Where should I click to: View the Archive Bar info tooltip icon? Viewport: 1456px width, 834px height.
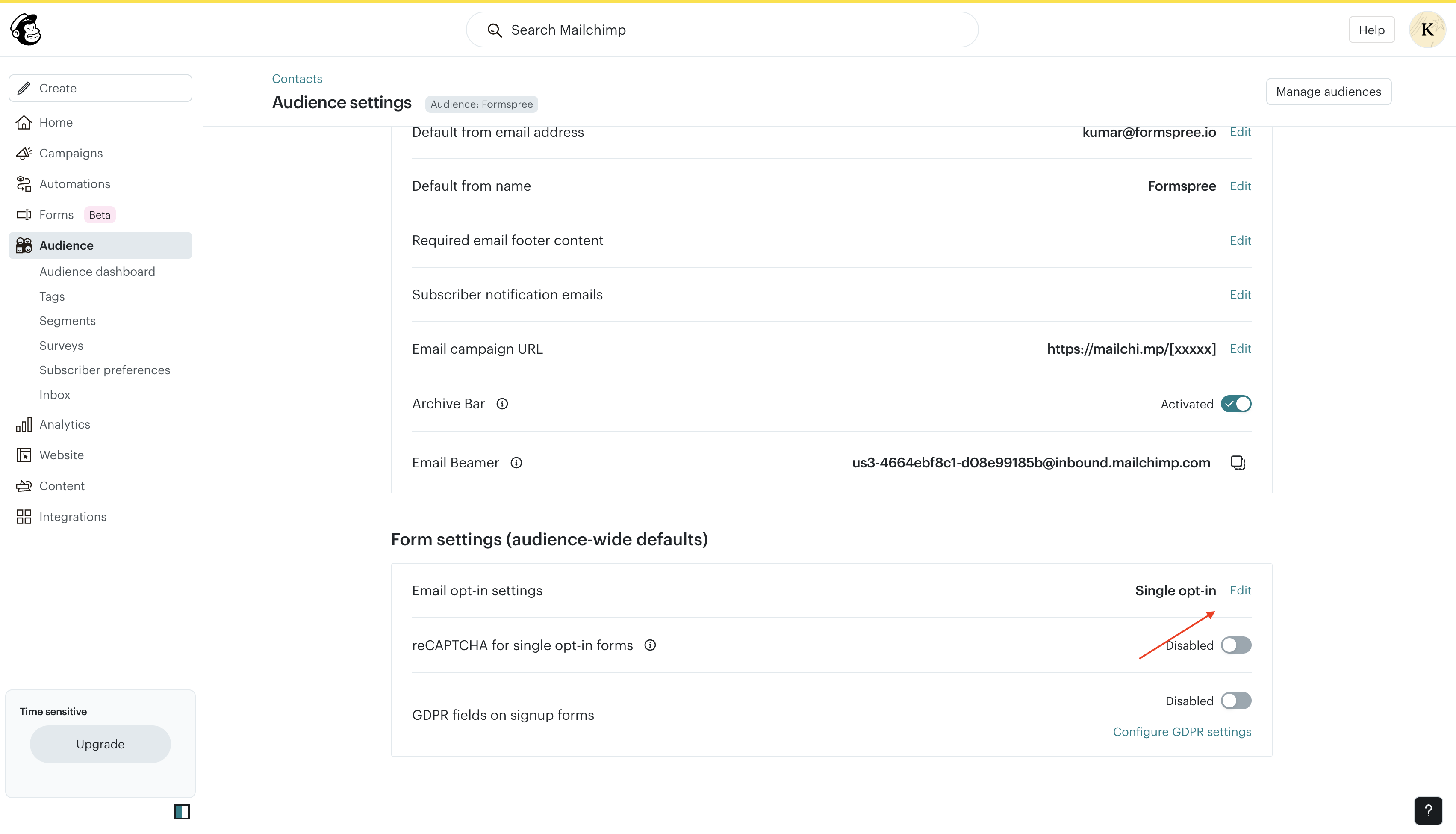(502, 403)
